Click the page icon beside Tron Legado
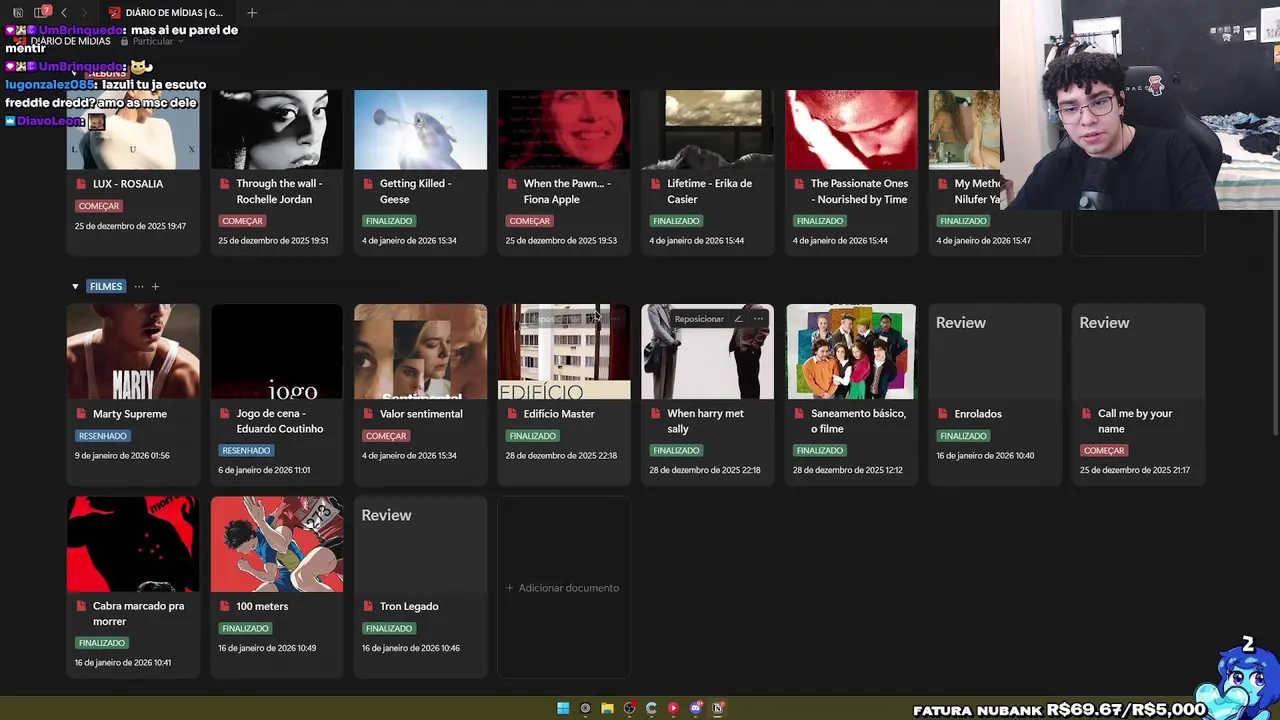This screenshot has height=720, width=1280. click(369, 606)
